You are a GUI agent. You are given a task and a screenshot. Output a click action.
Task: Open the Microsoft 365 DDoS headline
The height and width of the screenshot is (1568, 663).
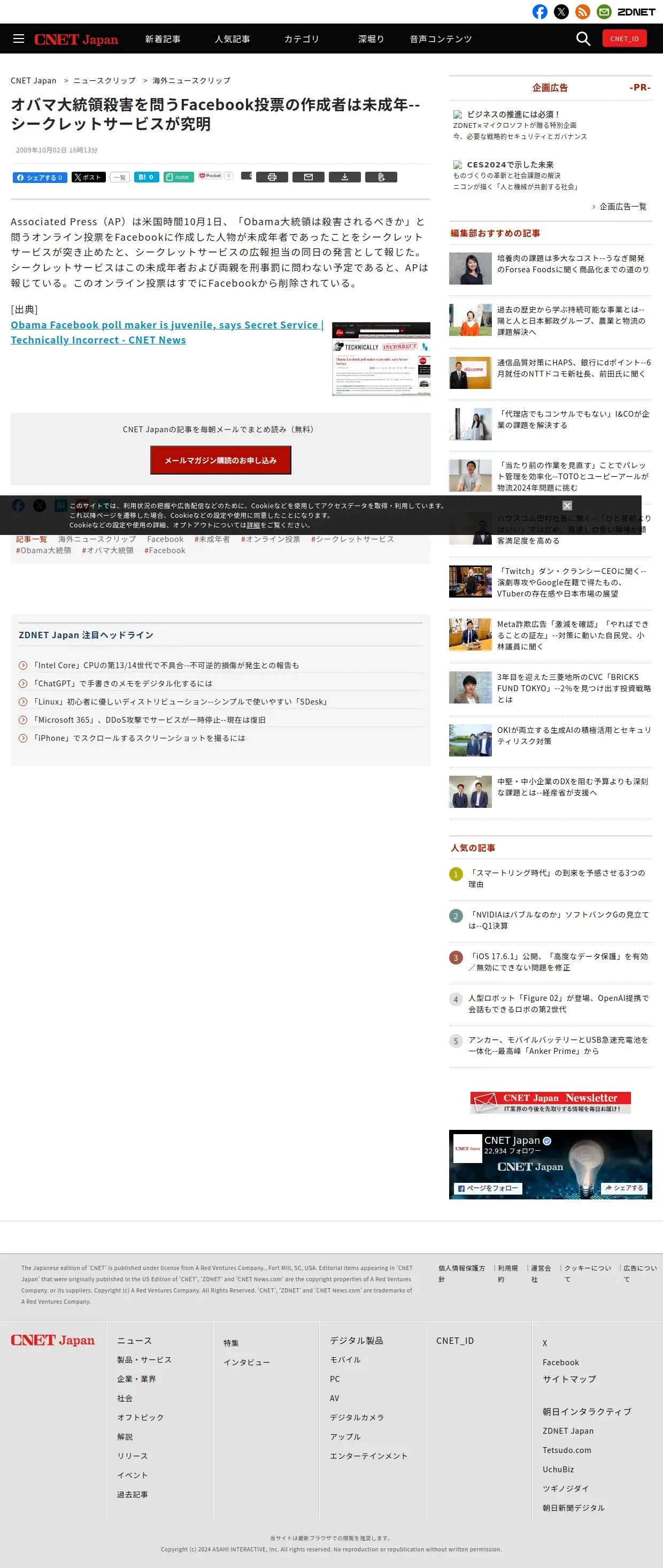(x=149, y=720)
